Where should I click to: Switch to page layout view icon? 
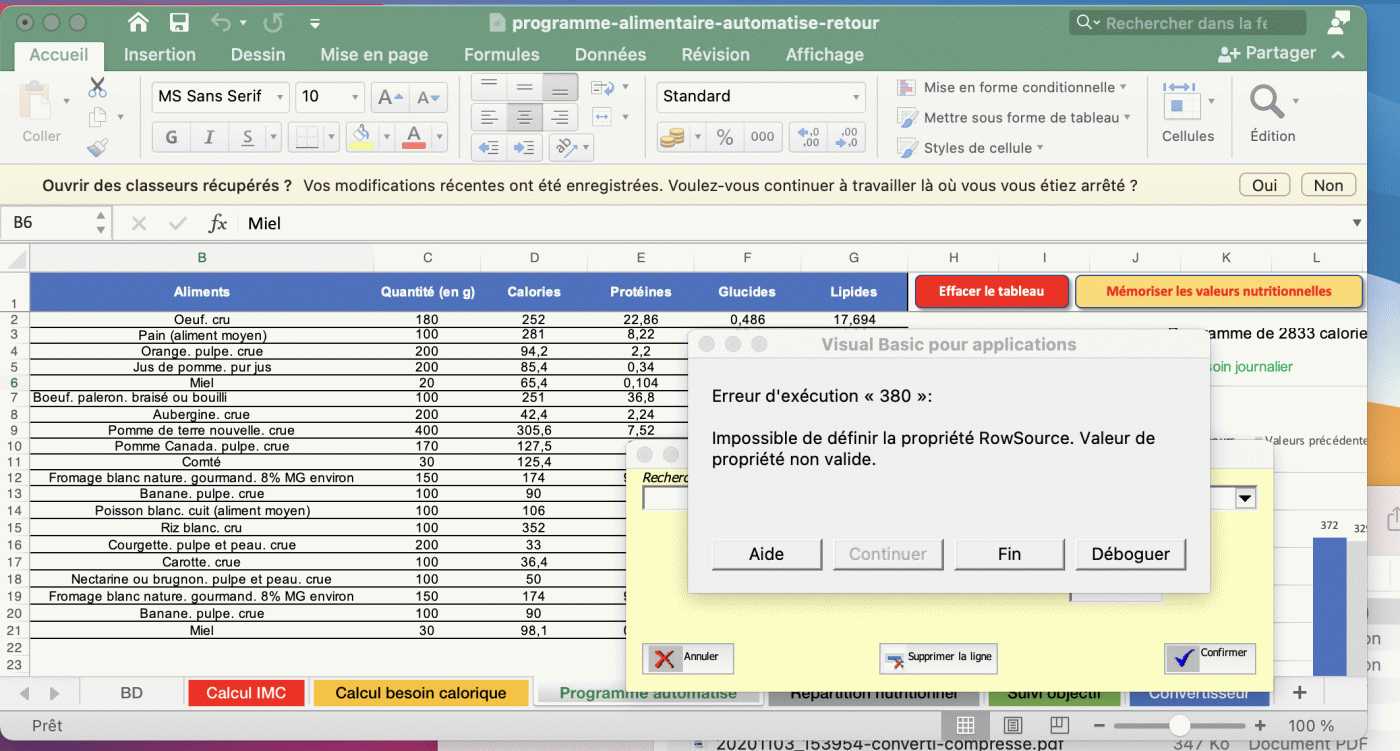click(x=1012, y=726)
